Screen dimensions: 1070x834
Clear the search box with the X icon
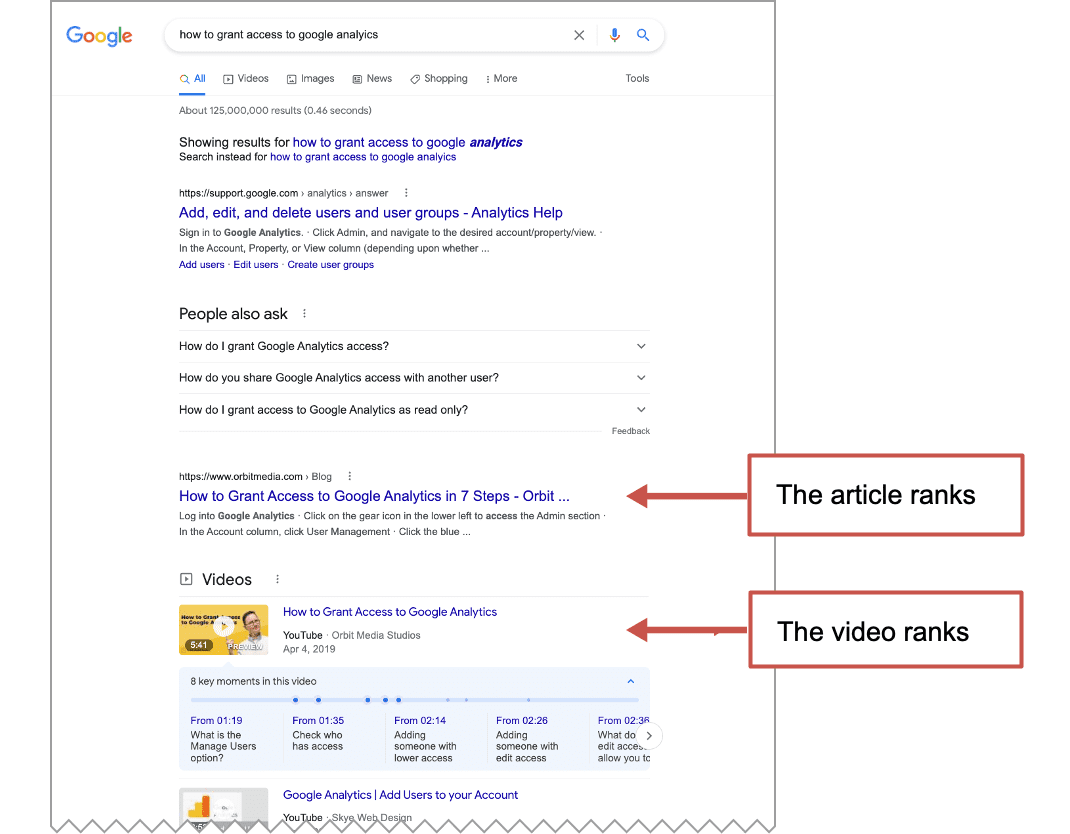point(579,35)
